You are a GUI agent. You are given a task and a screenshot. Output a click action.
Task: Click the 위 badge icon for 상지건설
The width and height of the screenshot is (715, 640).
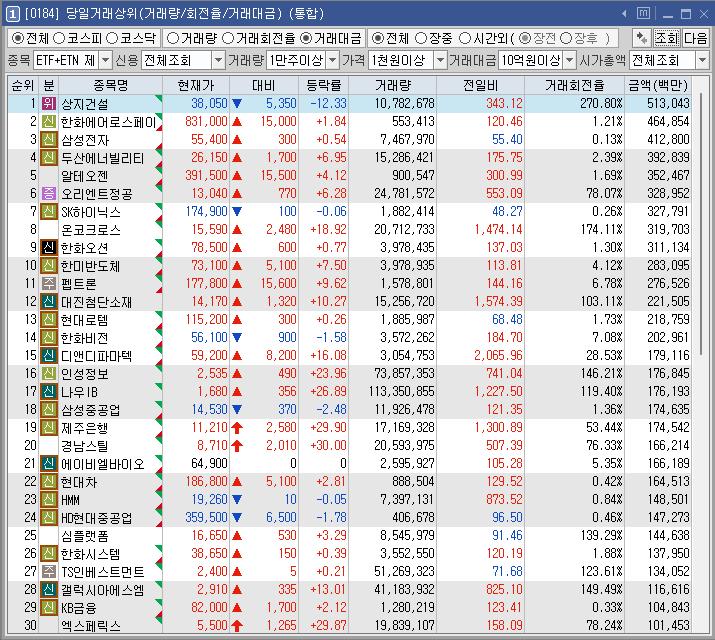[x=49, y=103]
